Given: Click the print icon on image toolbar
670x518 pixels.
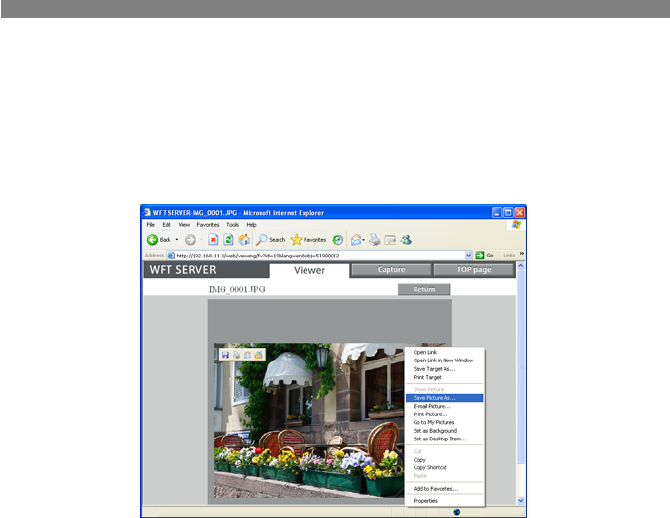Looking at the screenshot, I should tap(236, 355).
